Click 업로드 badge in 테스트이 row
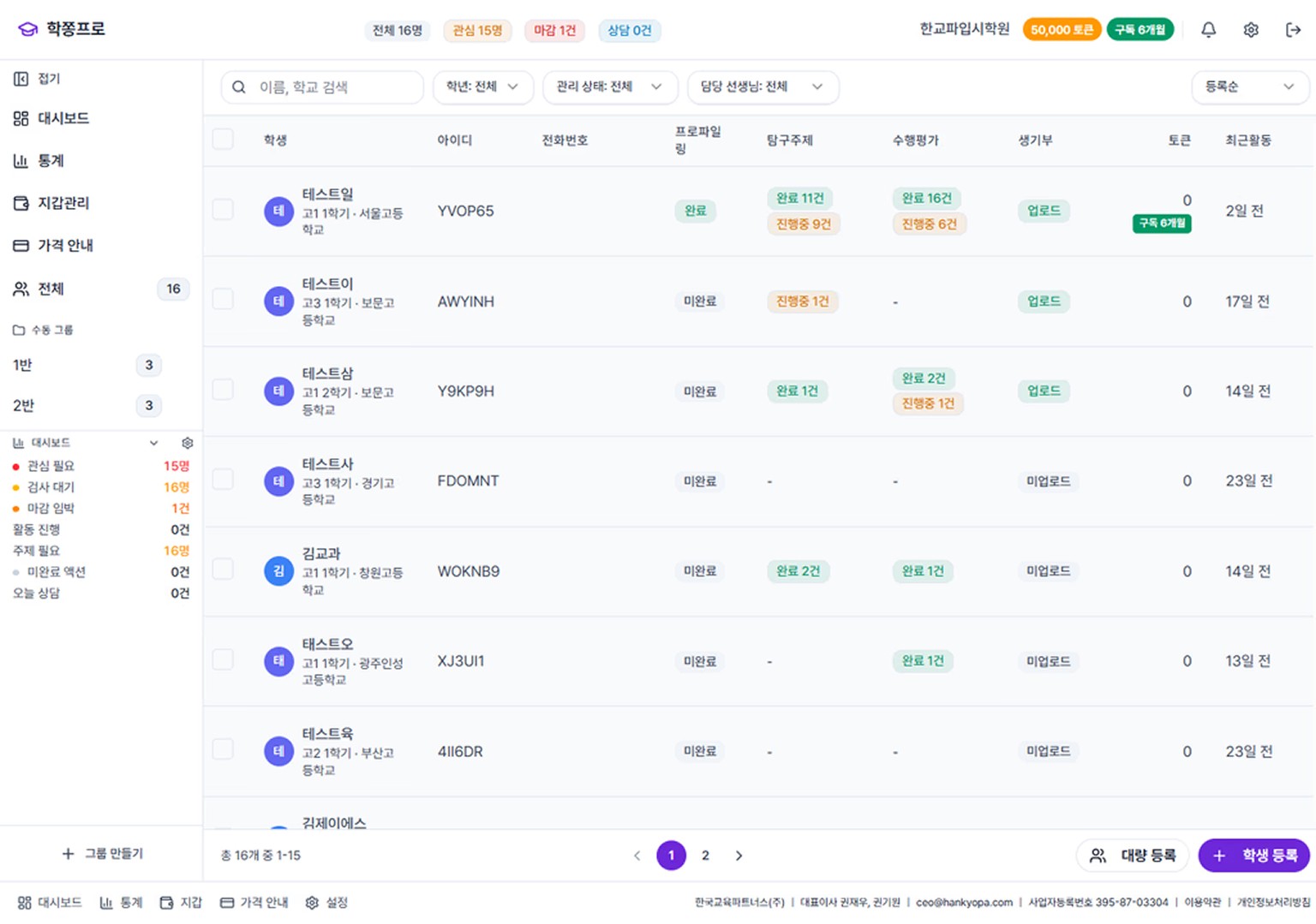 click(x=1044, y=301)
